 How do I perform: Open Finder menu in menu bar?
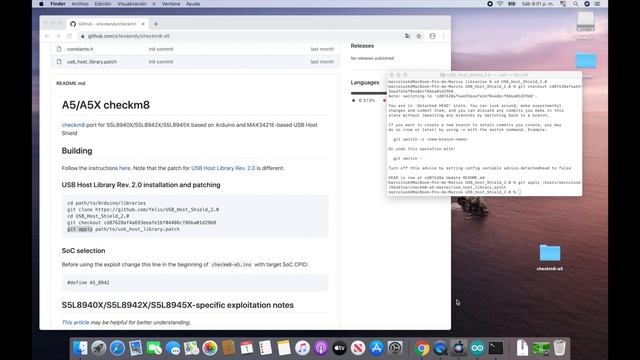[58, 4]
